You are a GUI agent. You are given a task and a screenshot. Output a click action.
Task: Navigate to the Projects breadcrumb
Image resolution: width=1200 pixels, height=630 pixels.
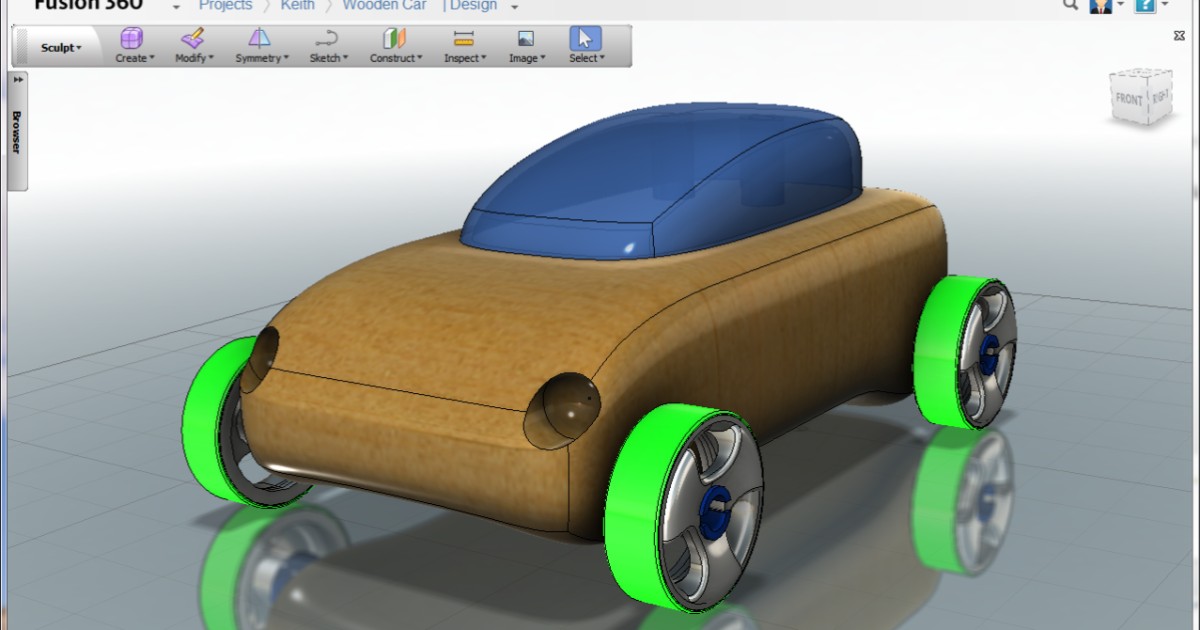pyautogui.click(x=225, y=5)
